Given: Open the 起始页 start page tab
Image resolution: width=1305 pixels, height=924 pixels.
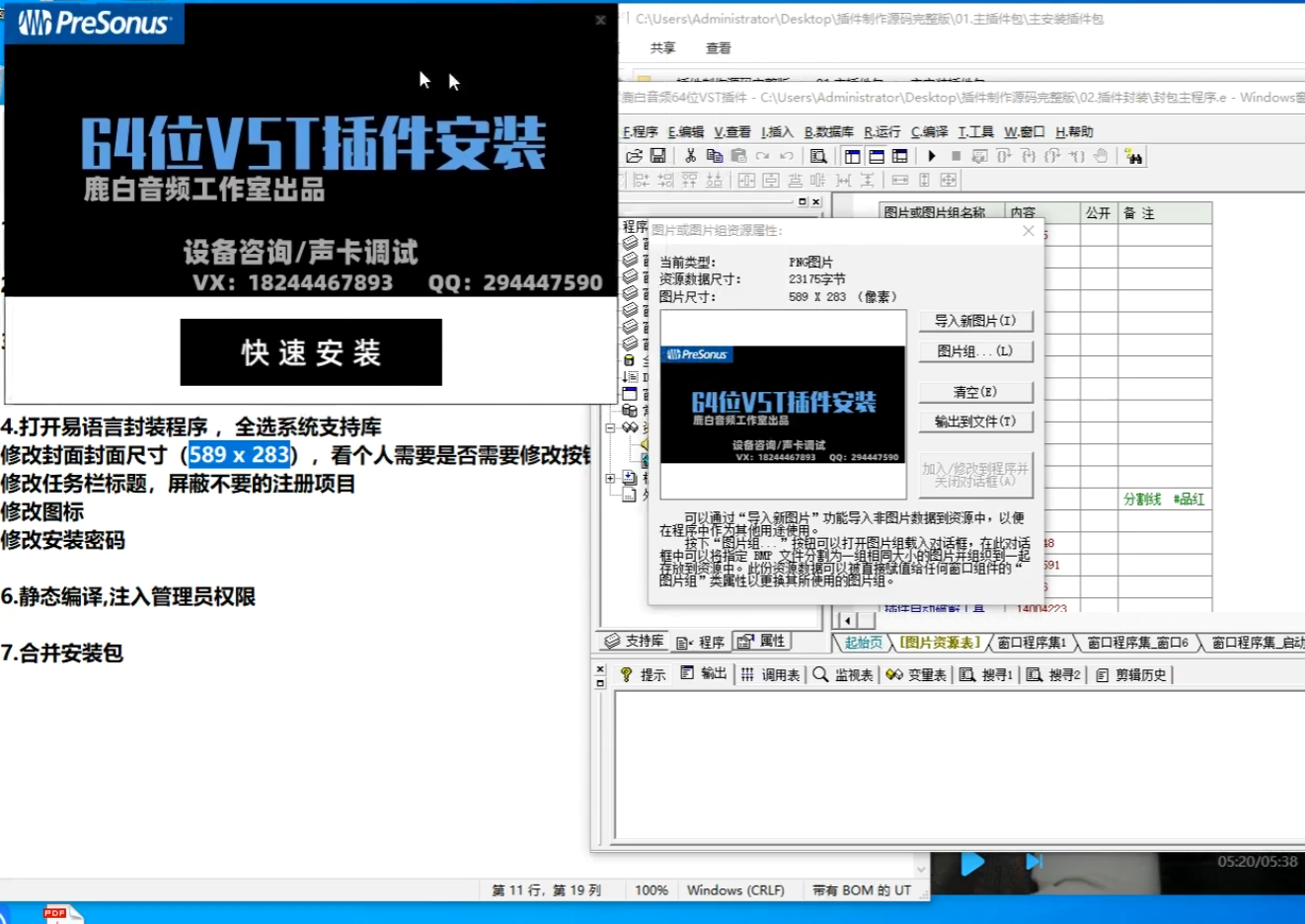Looking at the screenshot, I should [864, 643].
